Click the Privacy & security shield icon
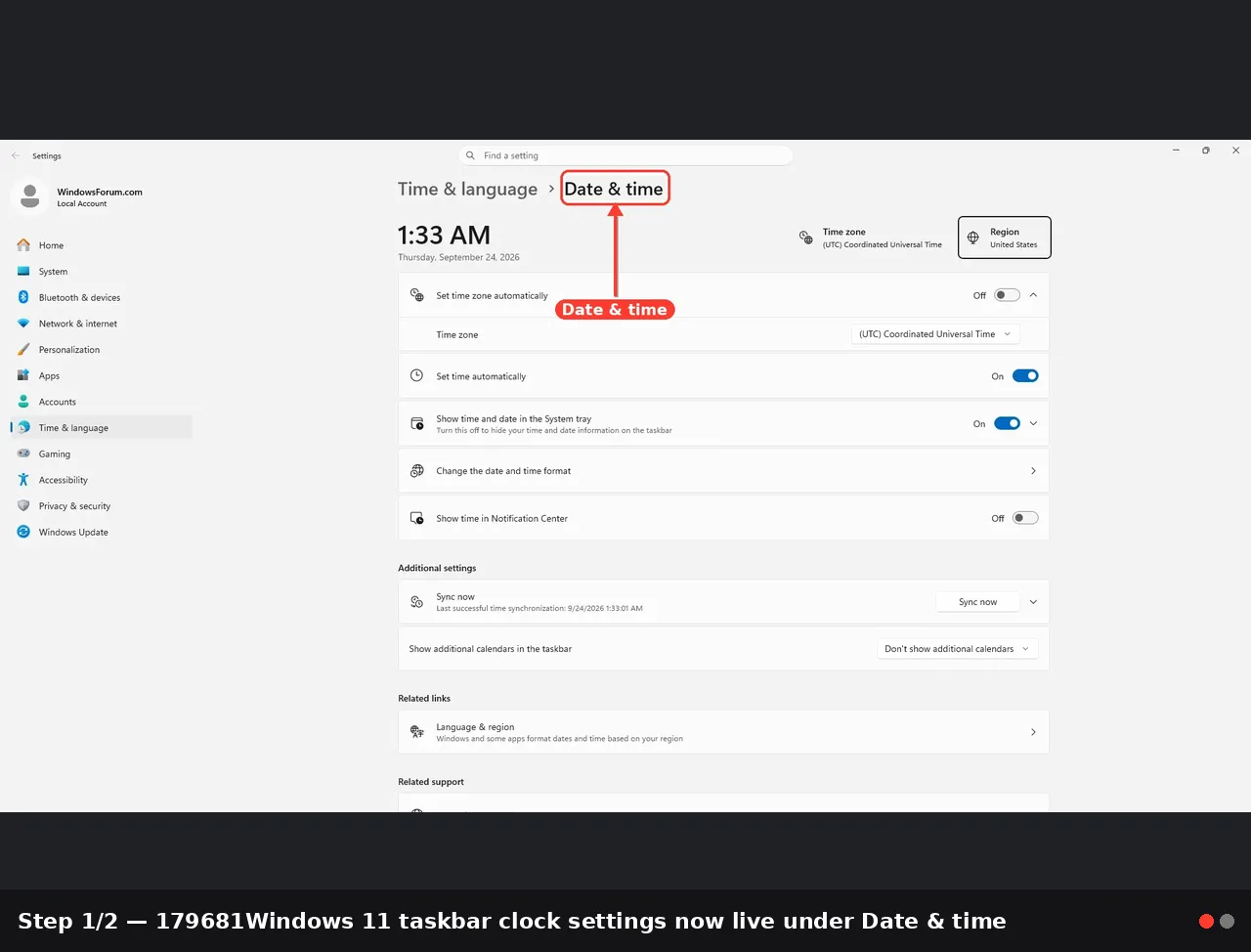Viewport: 1251px width, 952px height. click(x=23, y=506)
